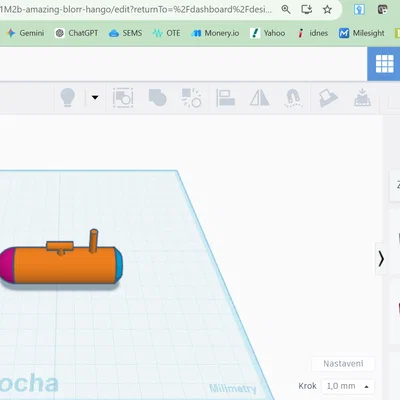The height and width of the screenshot is (400, 400).
Task: Click the Drop to workplane icon
Action: click(362, 98)
